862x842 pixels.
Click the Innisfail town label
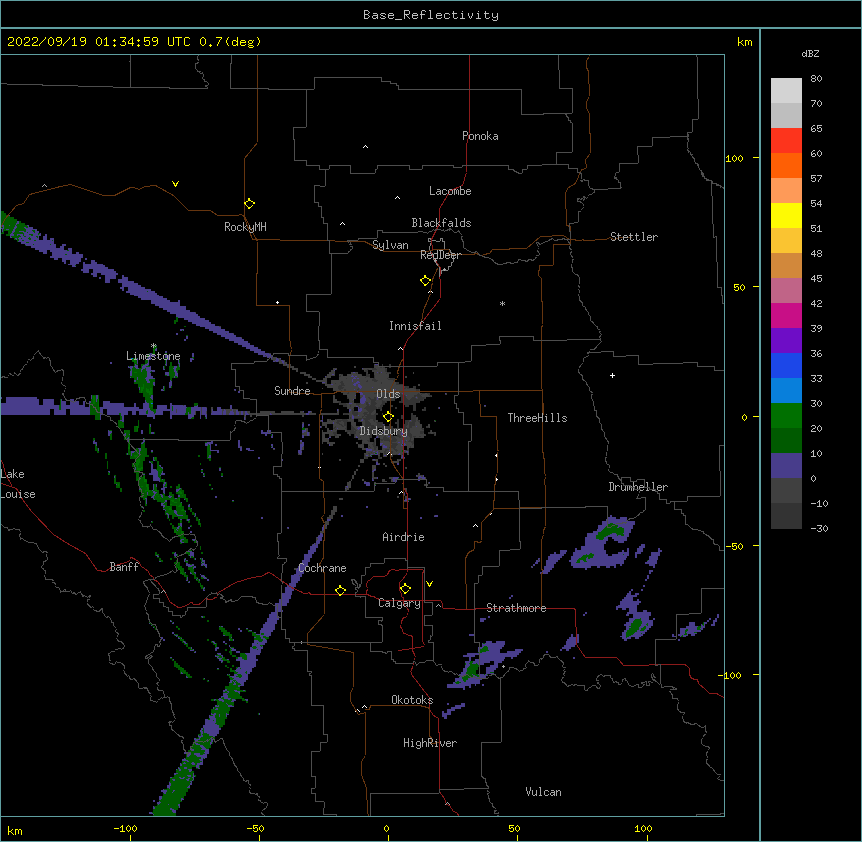click(415, 326)
